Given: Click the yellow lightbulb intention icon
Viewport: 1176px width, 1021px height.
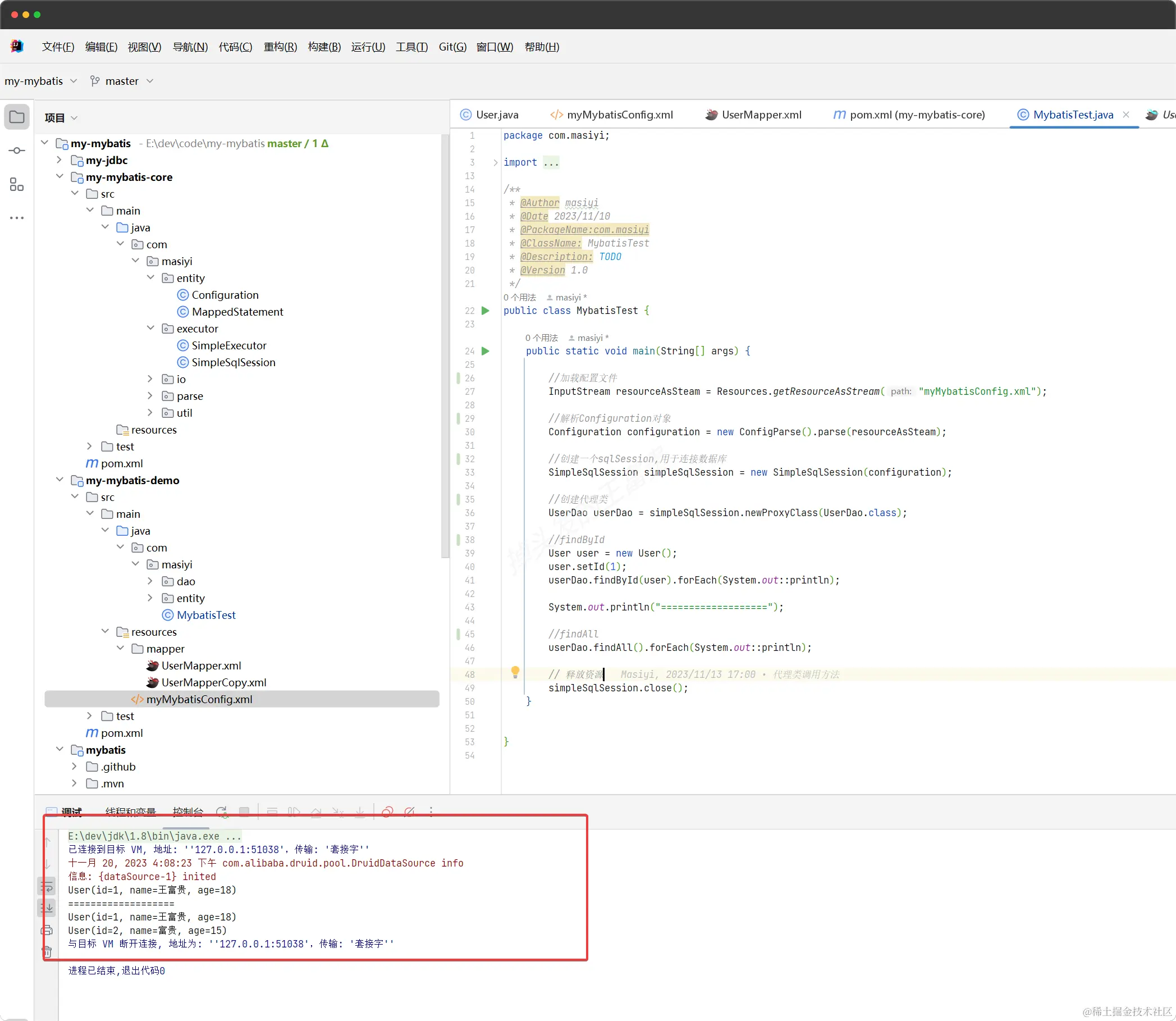Looking at the screenshot, I should coord(515,672).
